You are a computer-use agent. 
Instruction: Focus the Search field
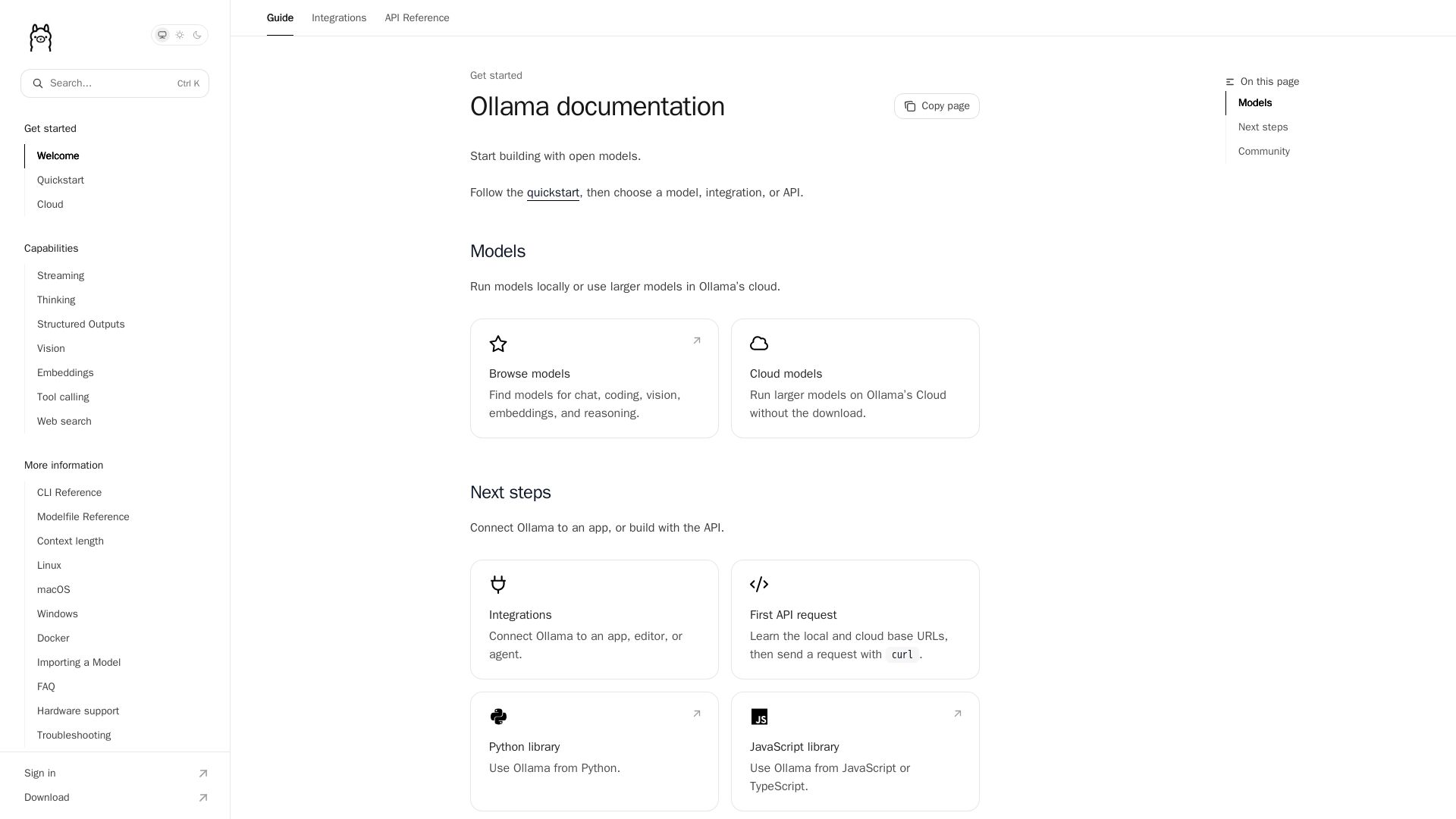coord(115,83)
